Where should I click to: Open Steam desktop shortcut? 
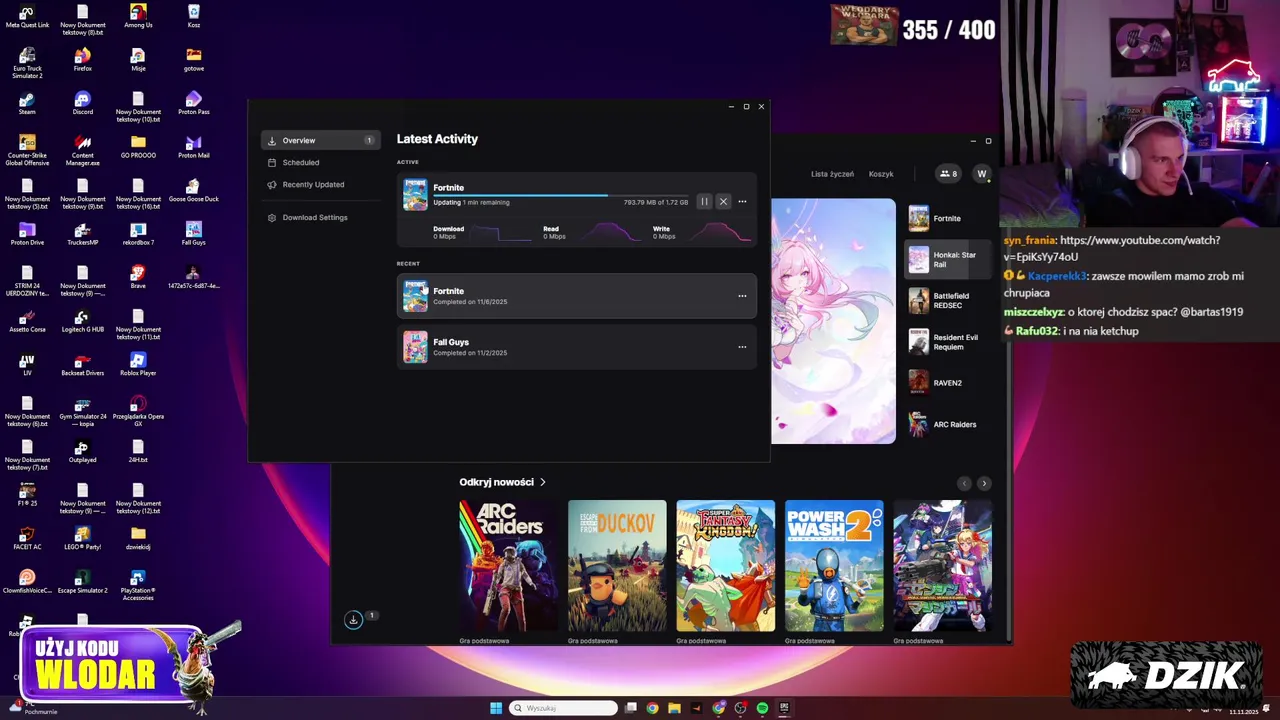click(x=27, y=103)
